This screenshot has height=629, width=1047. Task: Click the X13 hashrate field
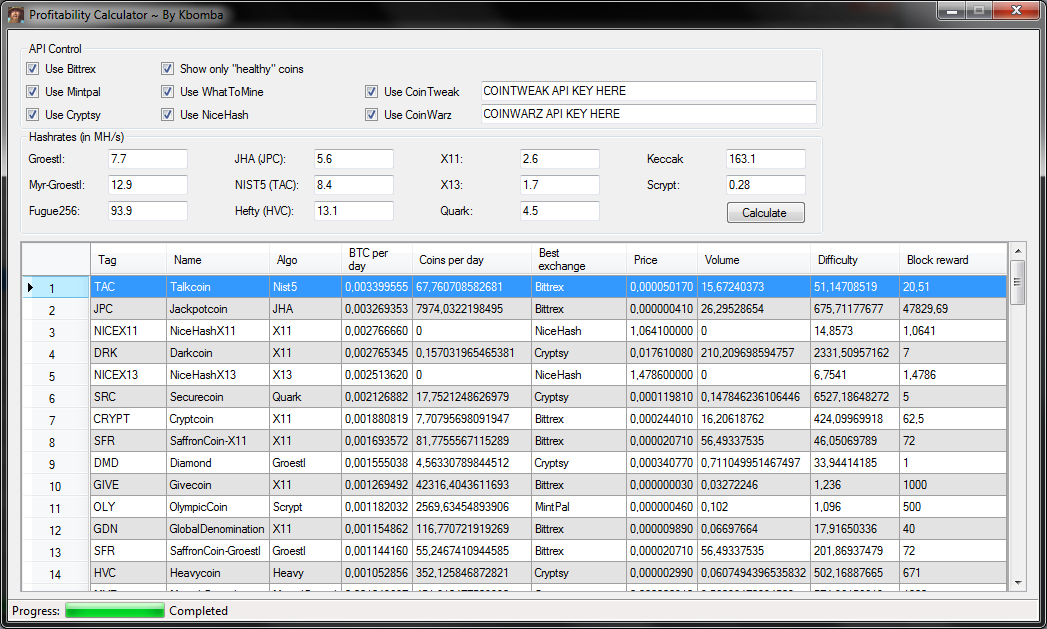(560, 185)
